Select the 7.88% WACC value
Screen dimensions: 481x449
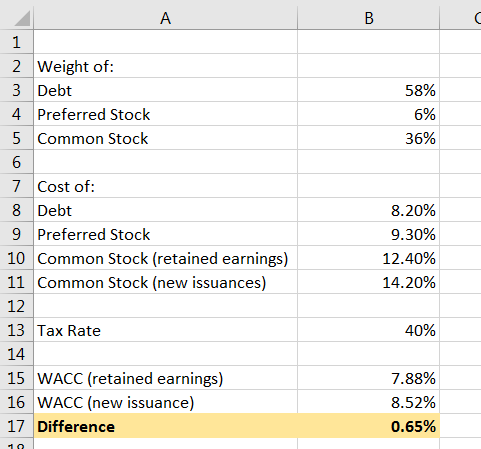click(369, 378)
